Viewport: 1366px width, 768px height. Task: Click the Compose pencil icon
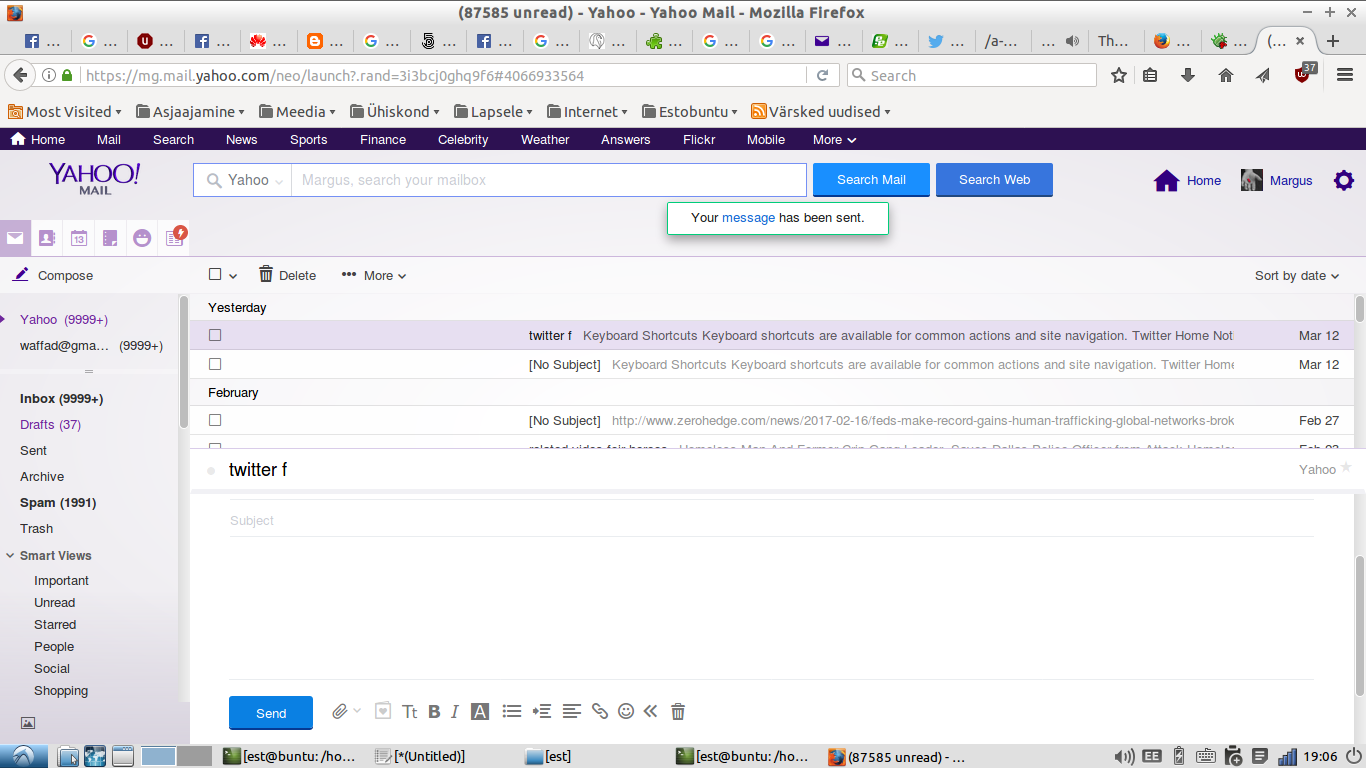(20, 275)
